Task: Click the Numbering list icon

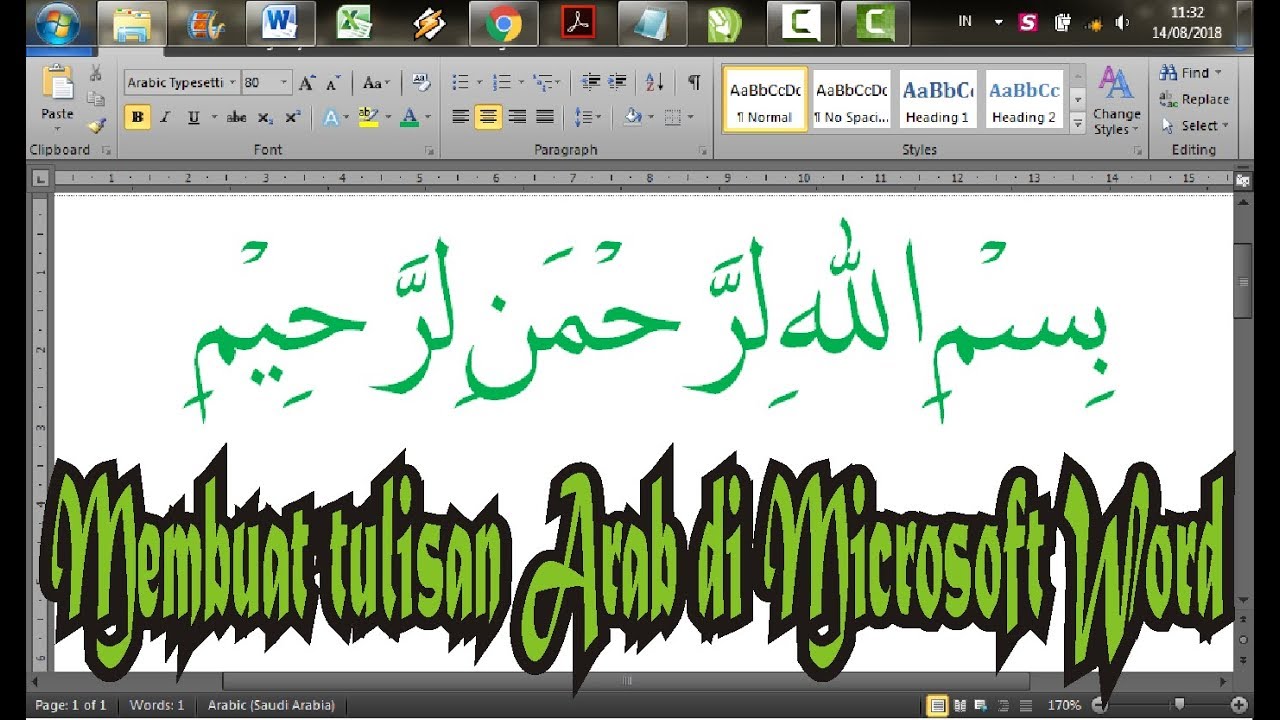Action: point(502,82)
